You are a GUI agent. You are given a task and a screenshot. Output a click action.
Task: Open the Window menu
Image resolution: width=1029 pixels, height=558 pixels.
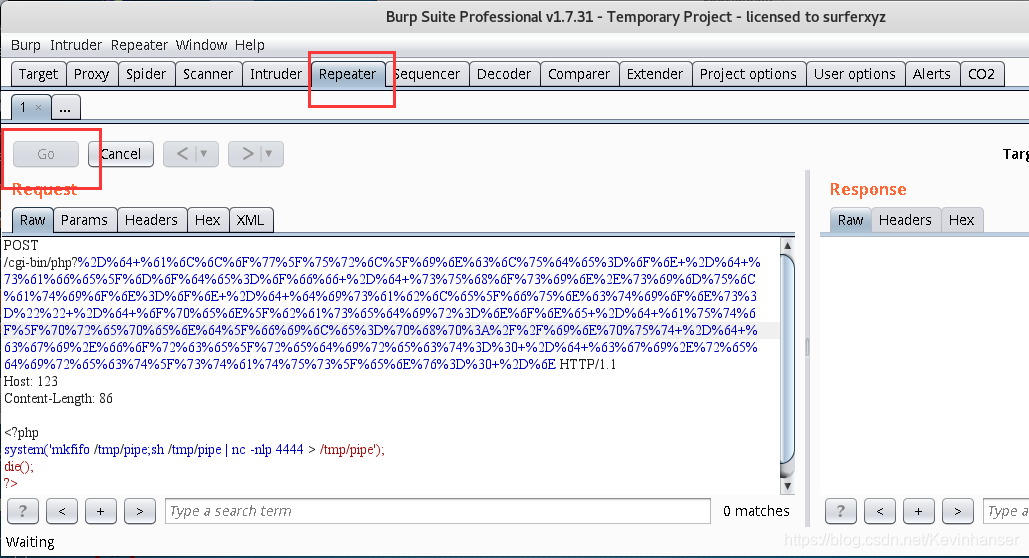[201, 45]
